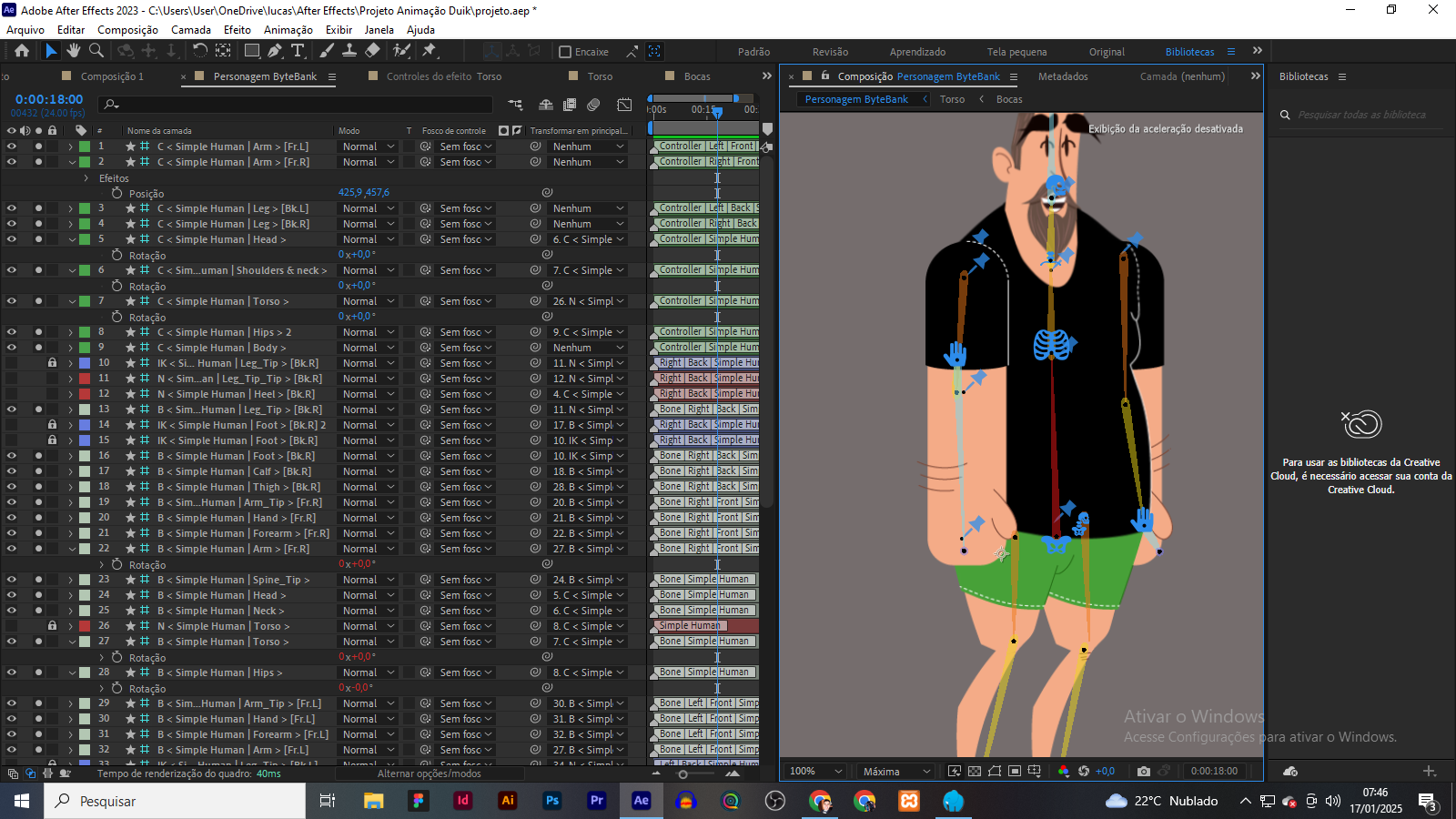This screenshot has height=819, width=1456.
Task: Select the Roto Brush tool
Action: click(401, 51)
